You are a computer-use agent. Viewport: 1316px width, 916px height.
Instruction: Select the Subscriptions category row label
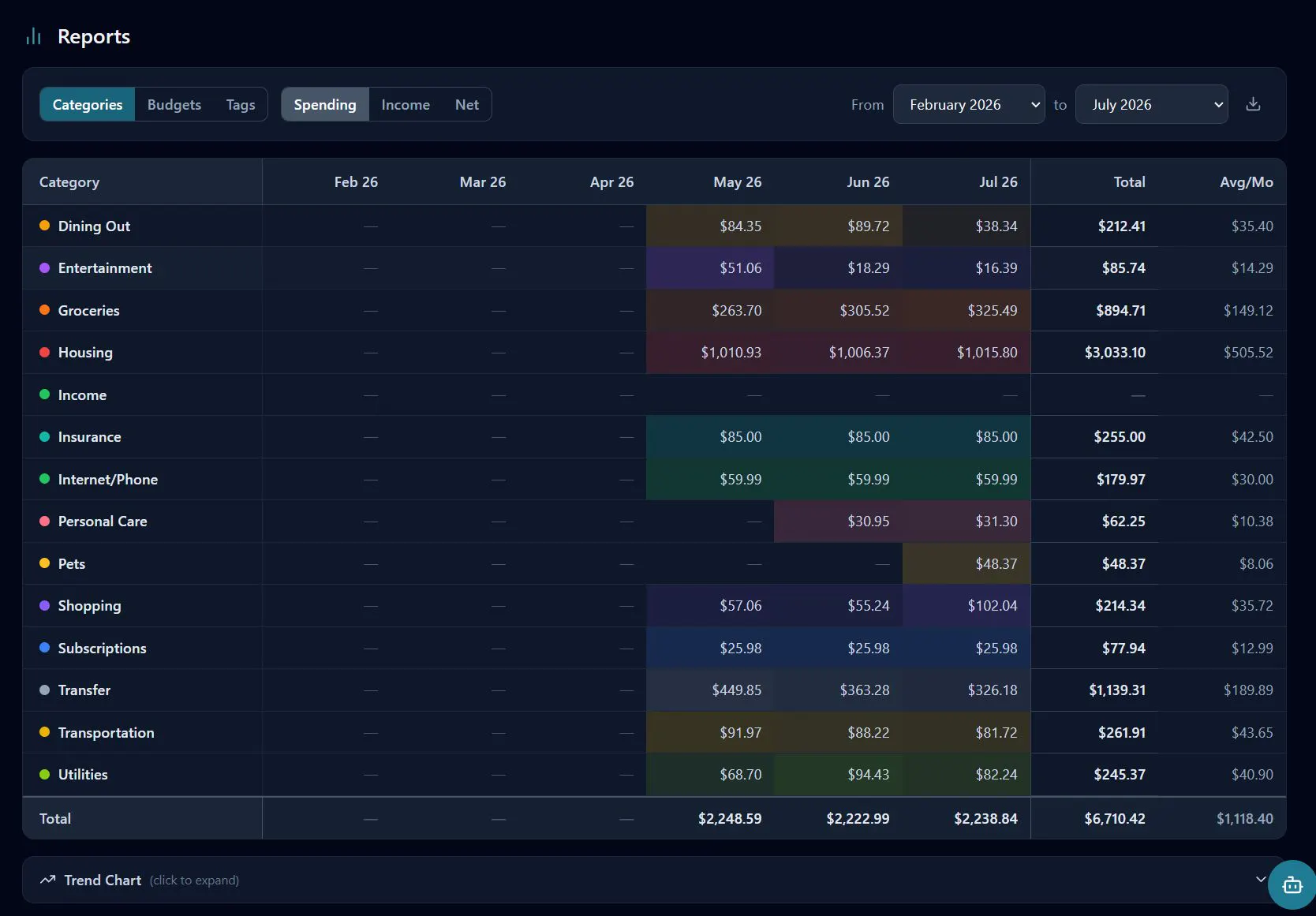103,648
